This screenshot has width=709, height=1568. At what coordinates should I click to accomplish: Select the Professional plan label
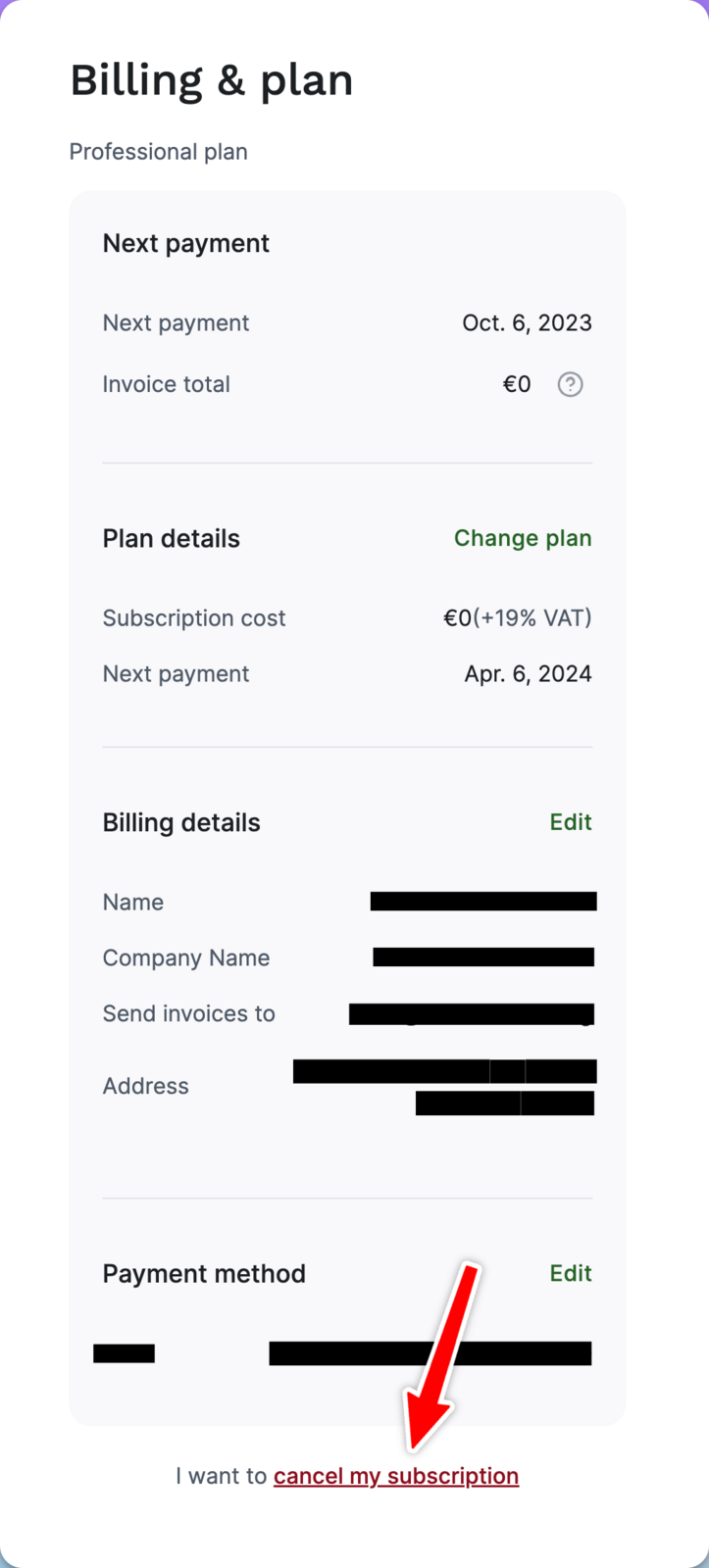[158, 152]
